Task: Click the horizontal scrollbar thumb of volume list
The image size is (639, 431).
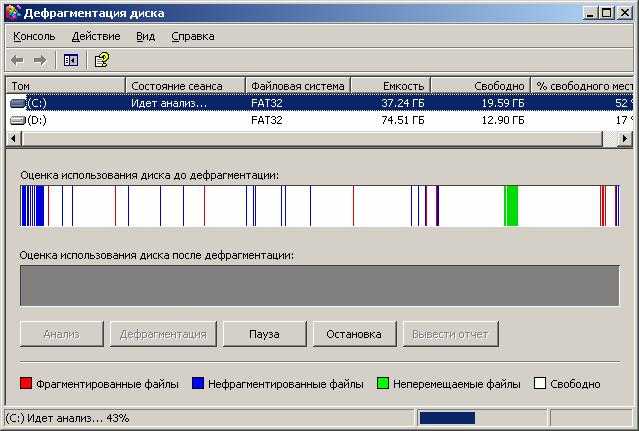Action: click(312, 139)
